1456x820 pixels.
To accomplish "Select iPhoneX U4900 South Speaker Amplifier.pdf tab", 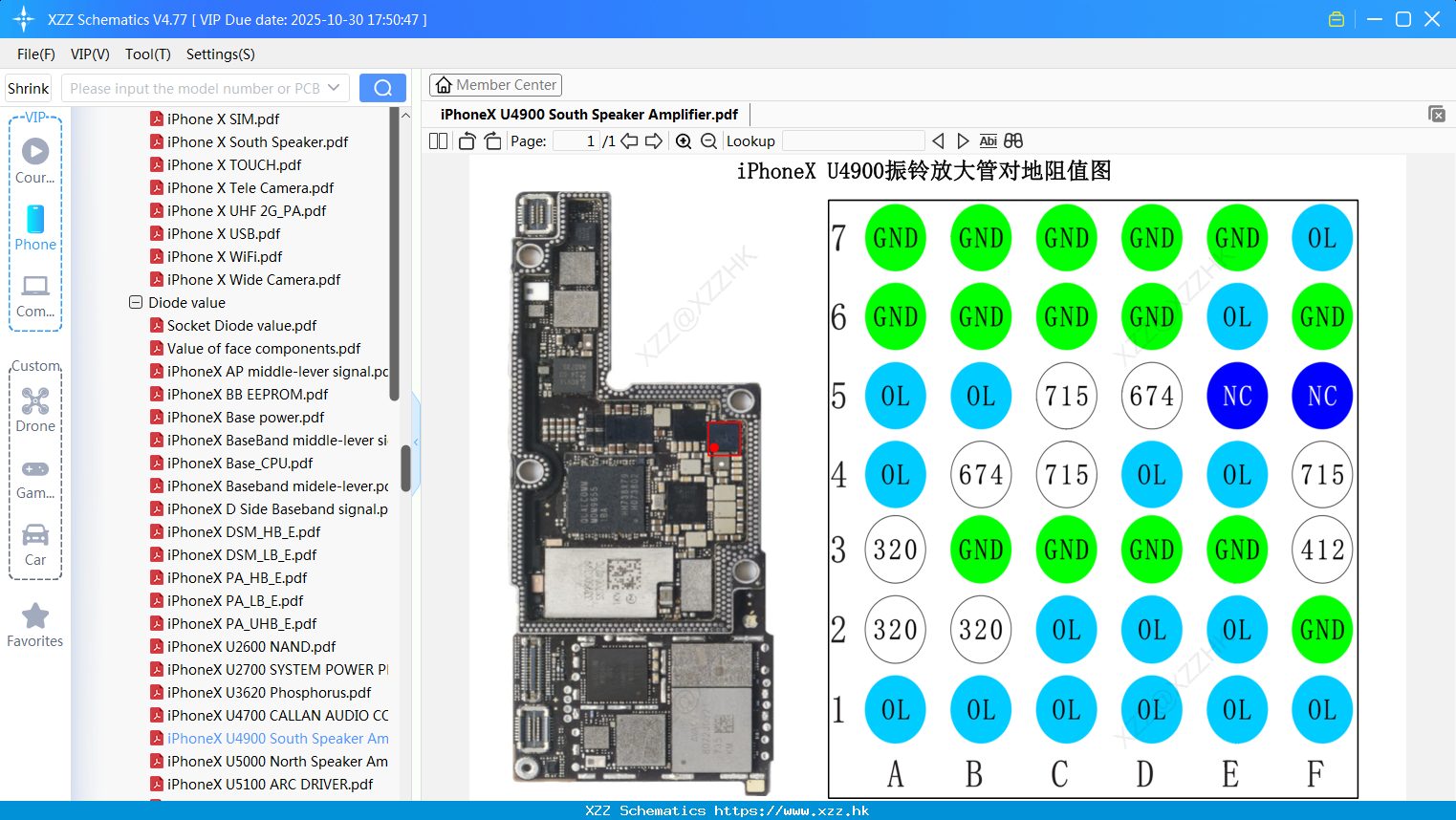I will pos(589,114).
